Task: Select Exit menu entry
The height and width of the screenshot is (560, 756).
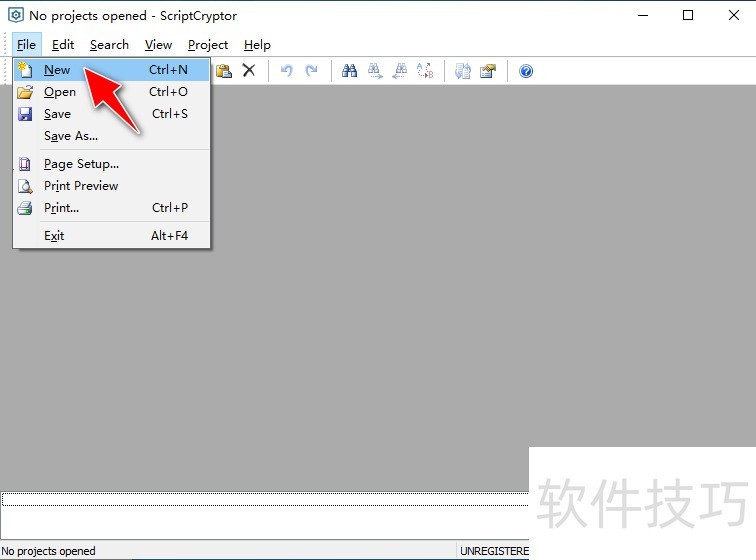Action: [x=112, y=236]
